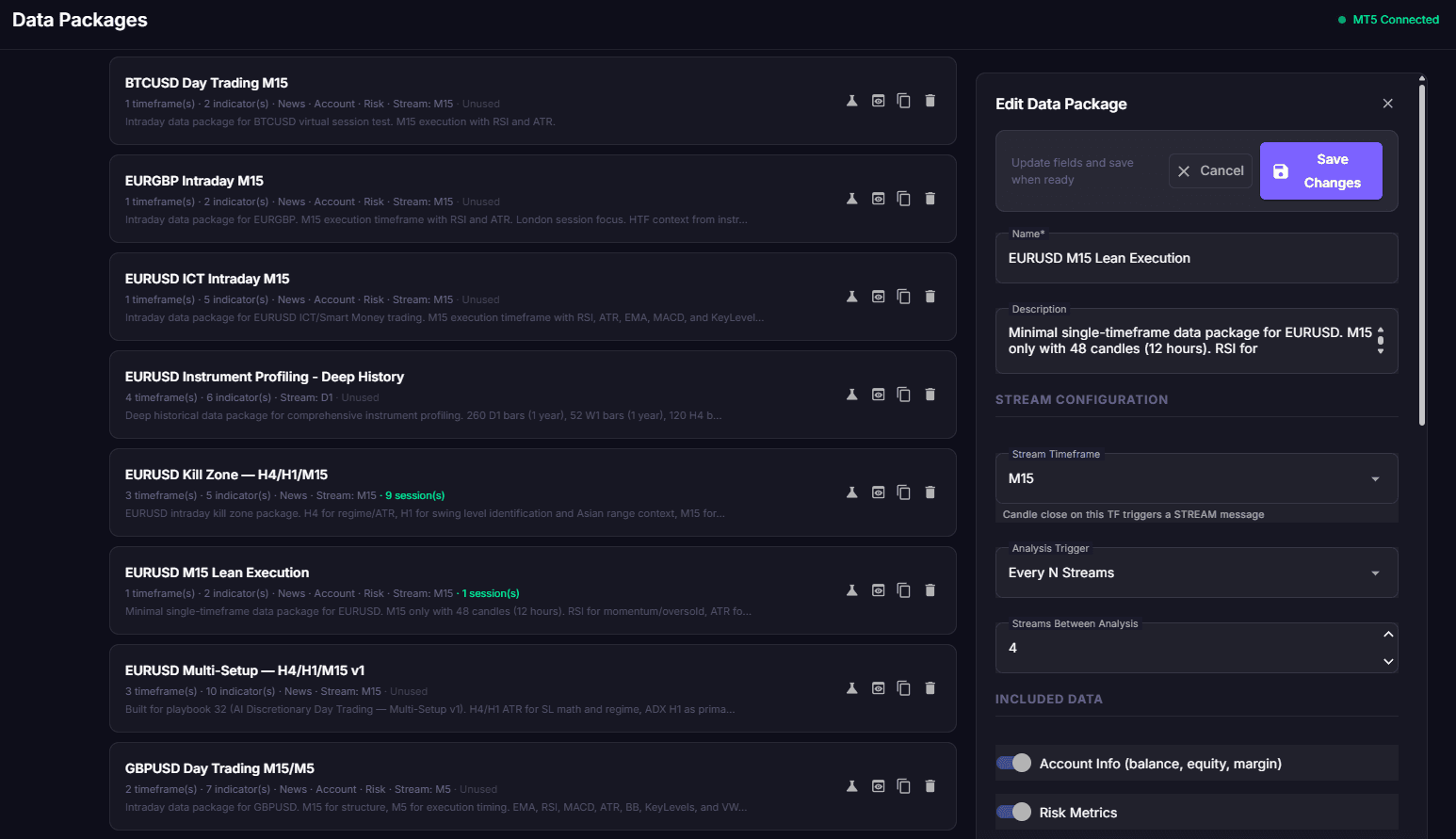Click the Save Changes button
Viewport: 1456px width, 839px height.
tap(1320, 171)
